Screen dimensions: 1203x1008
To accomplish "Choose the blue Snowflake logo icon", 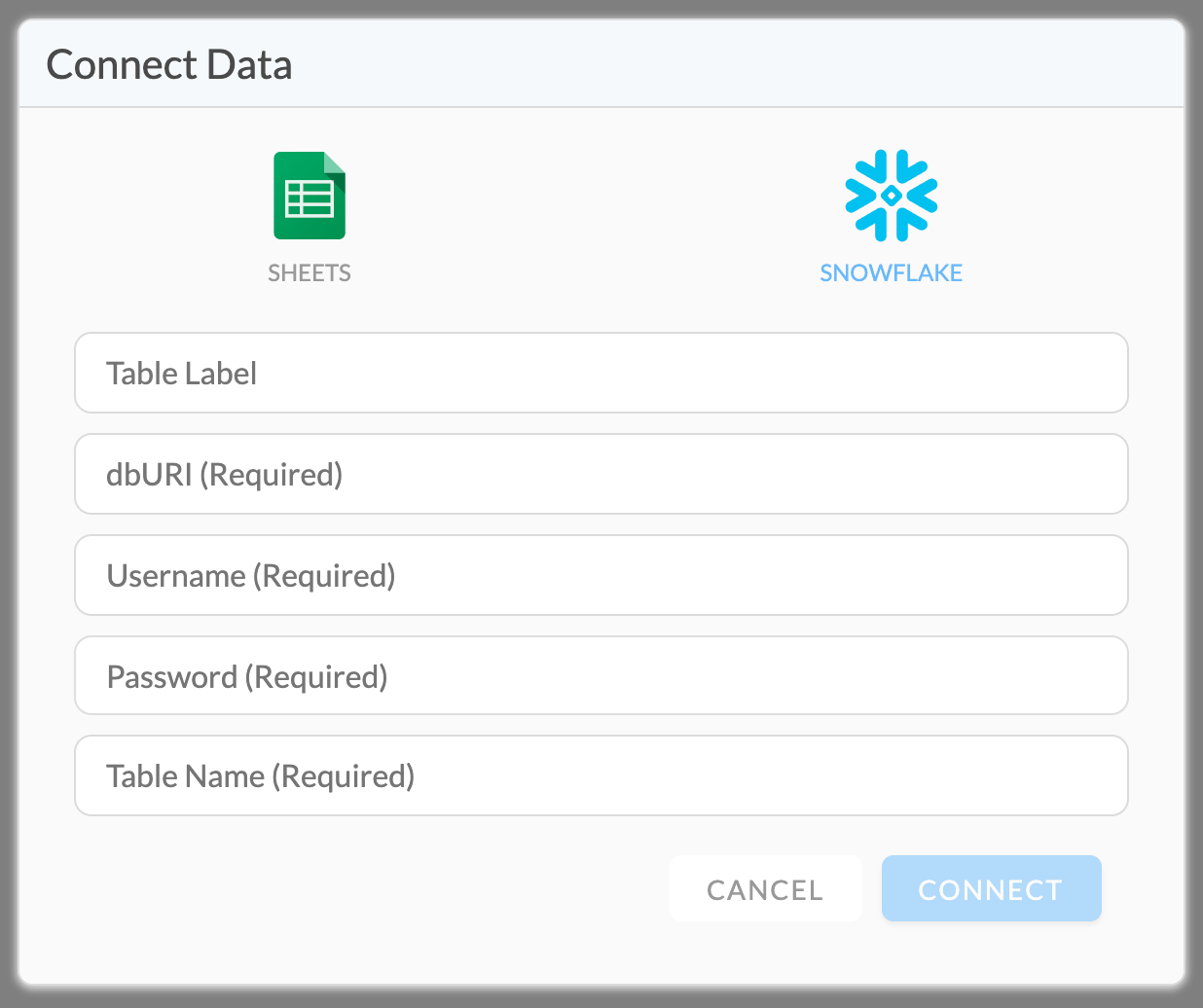I will 892,196.
